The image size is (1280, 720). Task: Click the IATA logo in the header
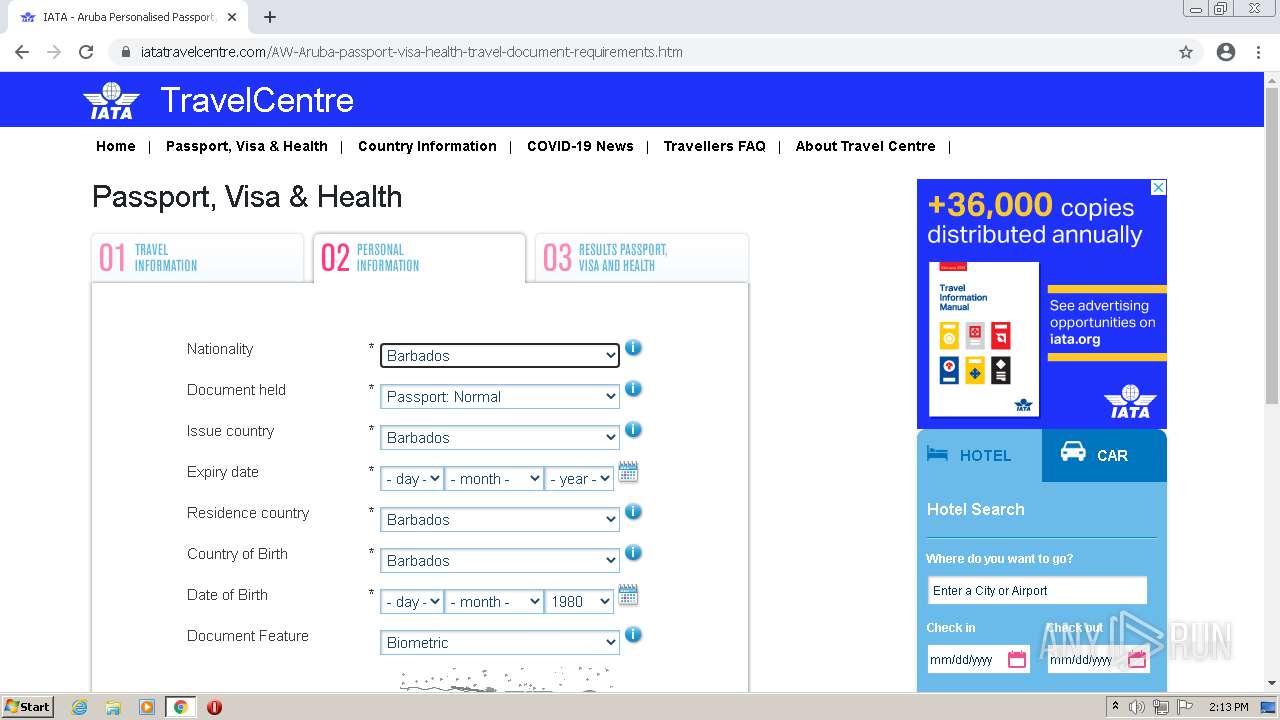tap(111, 100)
